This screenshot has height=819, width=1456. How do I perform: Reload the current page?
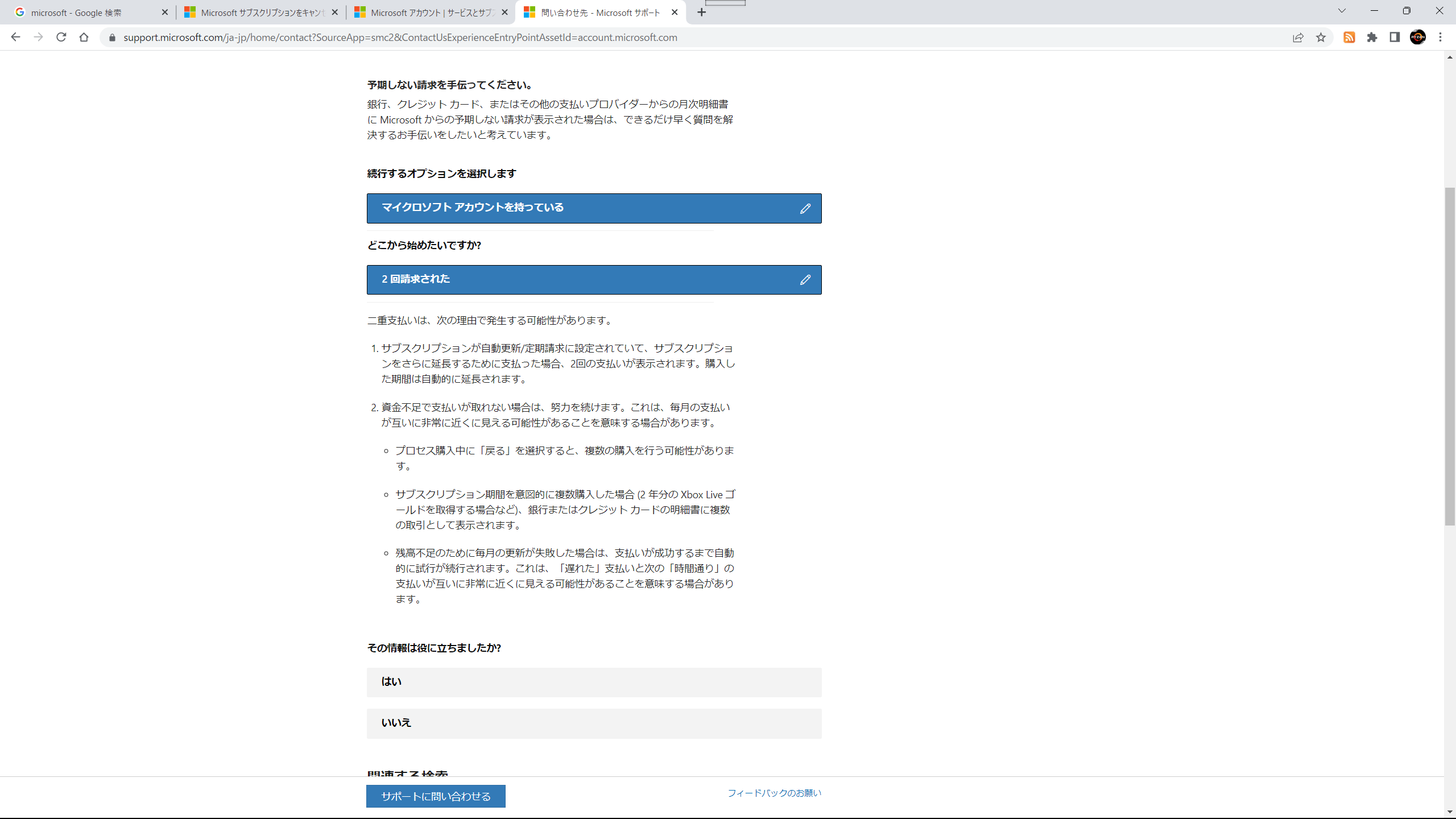(x=61, y=37)
